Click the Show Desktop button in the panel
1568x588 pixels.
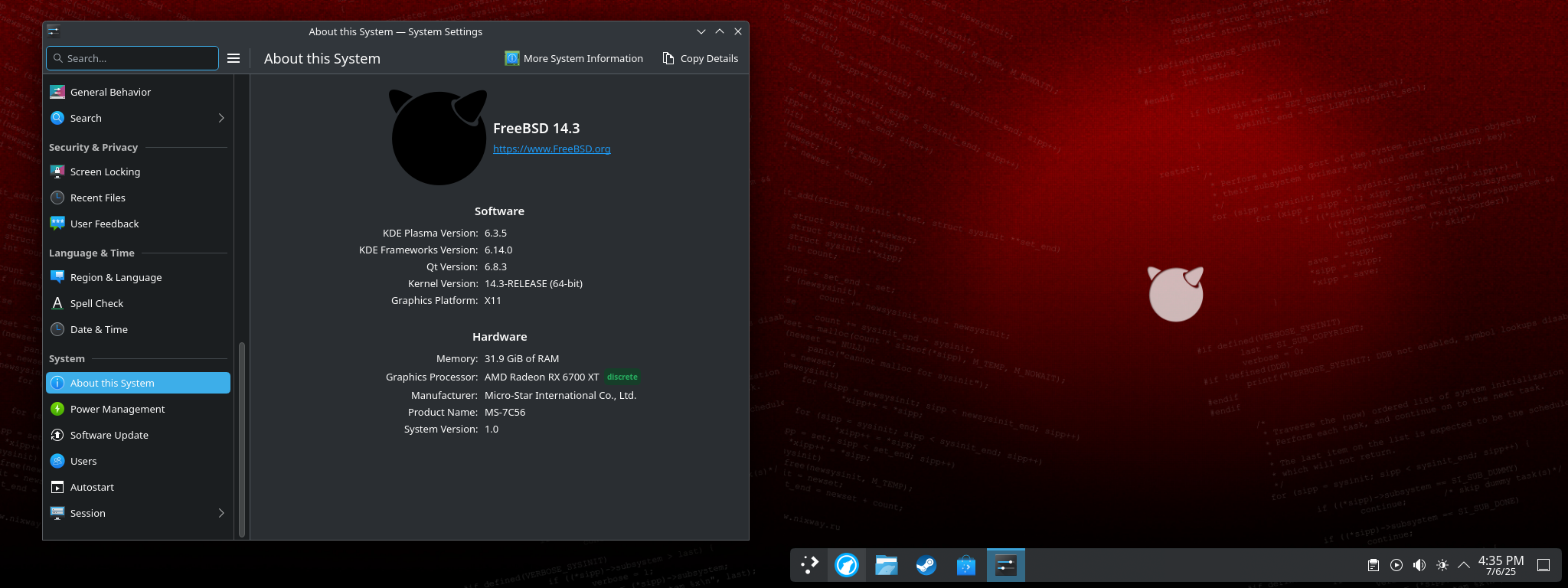(x=1543, y=565)
